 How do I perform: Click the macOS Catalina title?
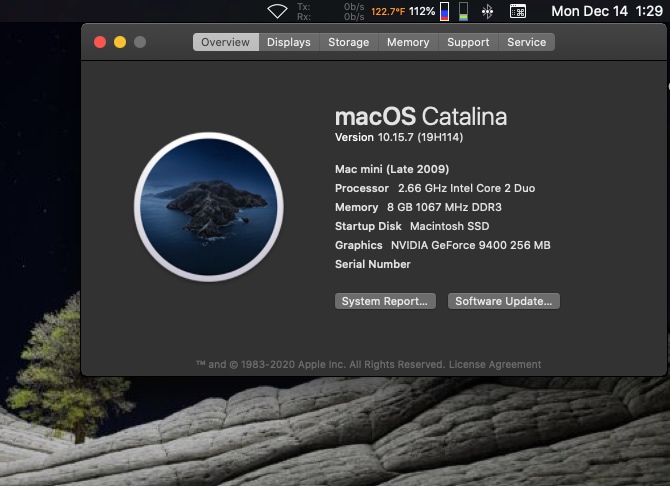[421, 116]
